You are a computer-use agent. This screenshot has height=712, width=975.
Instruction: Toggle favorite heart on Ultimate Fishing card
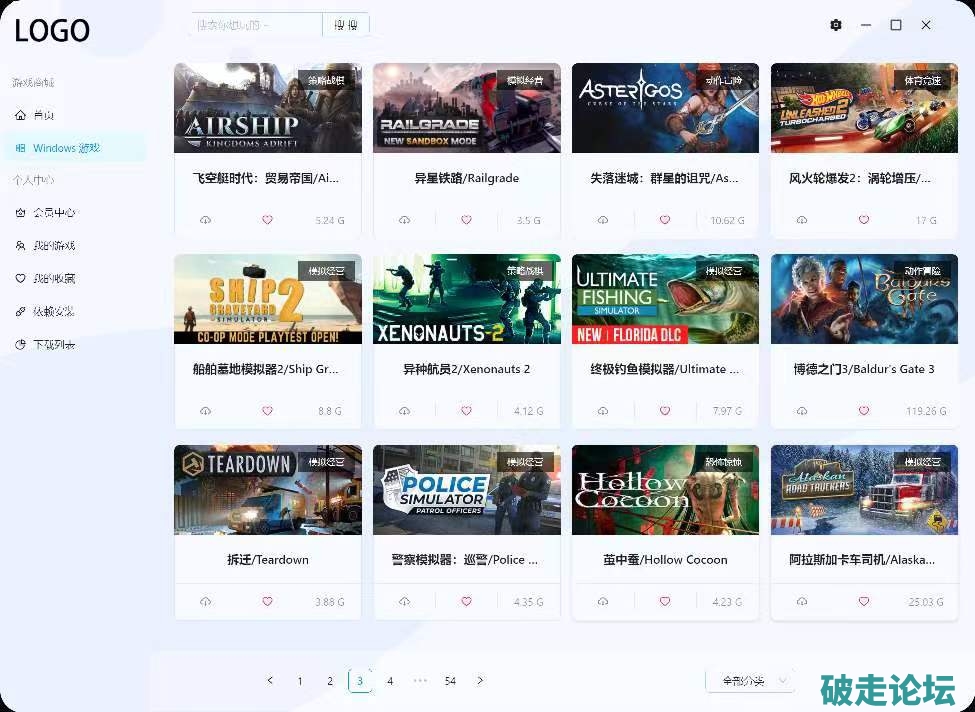tap(665, 411)
